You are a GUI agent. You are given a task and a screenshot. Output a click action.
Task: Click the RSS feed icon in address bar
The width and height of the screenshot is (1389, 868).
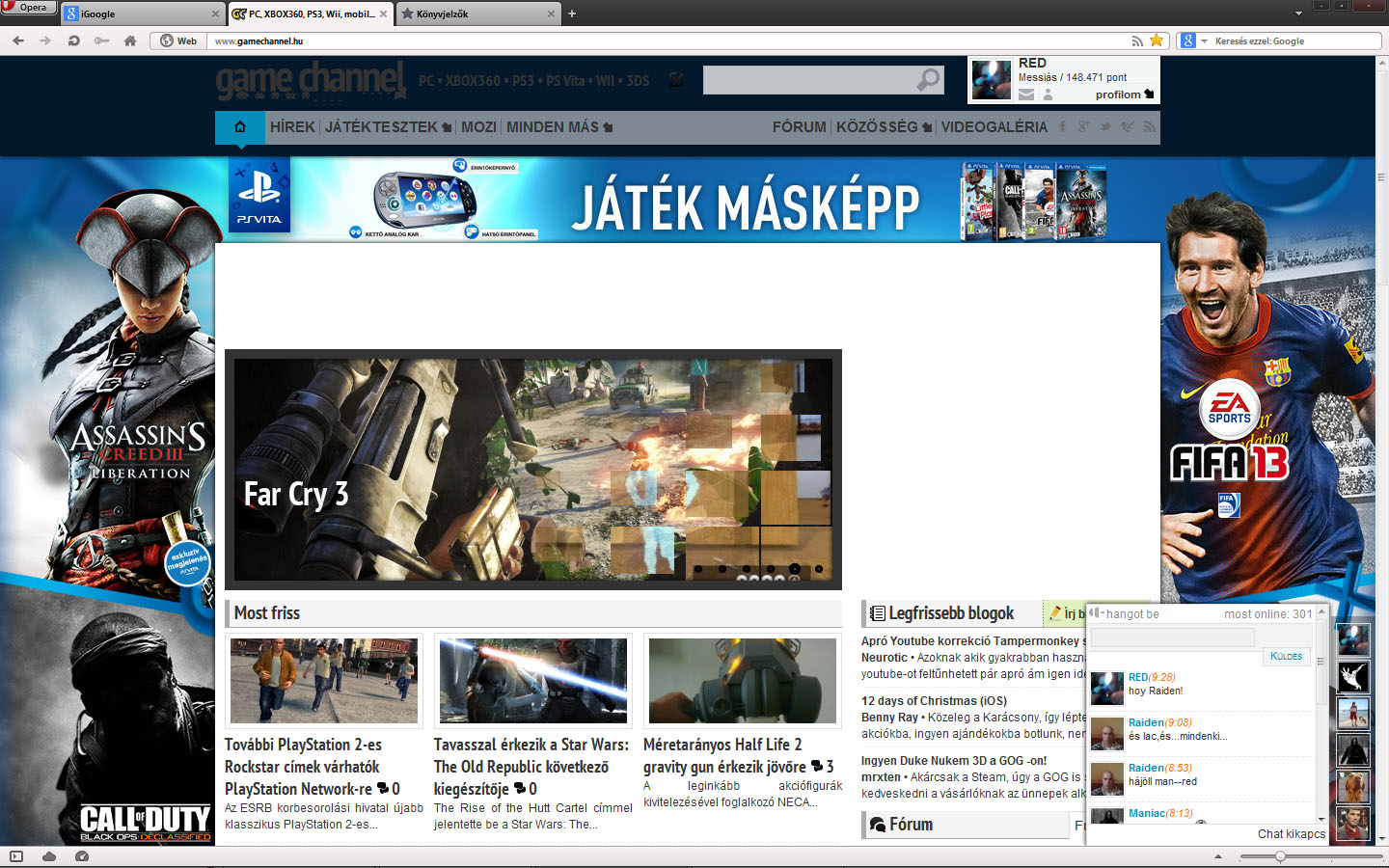(x=1137, y=41)
